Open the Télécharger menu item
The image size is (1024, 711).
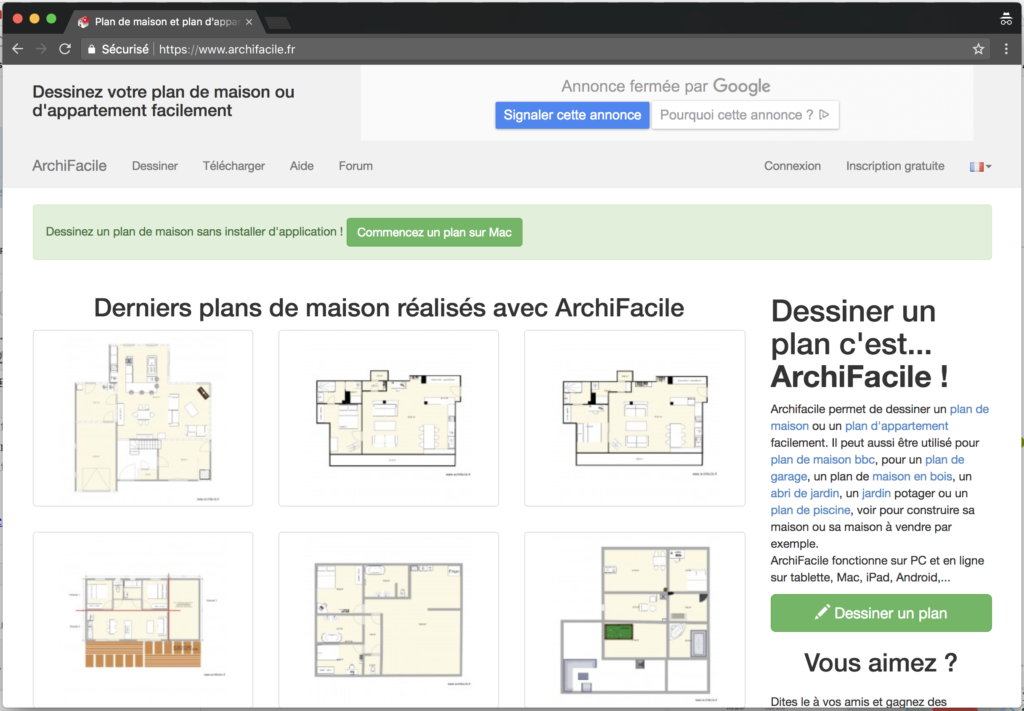pos(234,166)
